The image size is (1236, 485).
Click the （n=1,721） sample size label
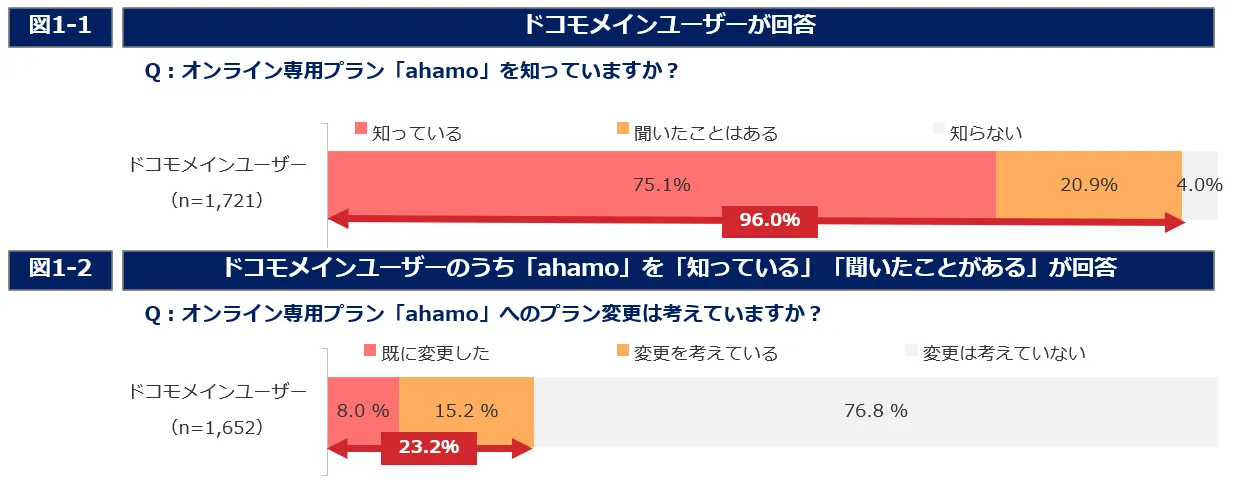pyautogui.click(x=217, y=200)
